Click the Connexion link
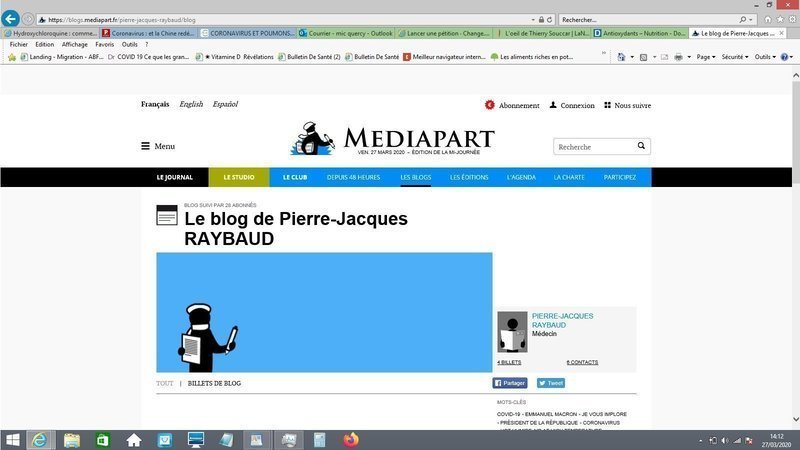Screen dimensions: 800x450 (x=572, y=105)
